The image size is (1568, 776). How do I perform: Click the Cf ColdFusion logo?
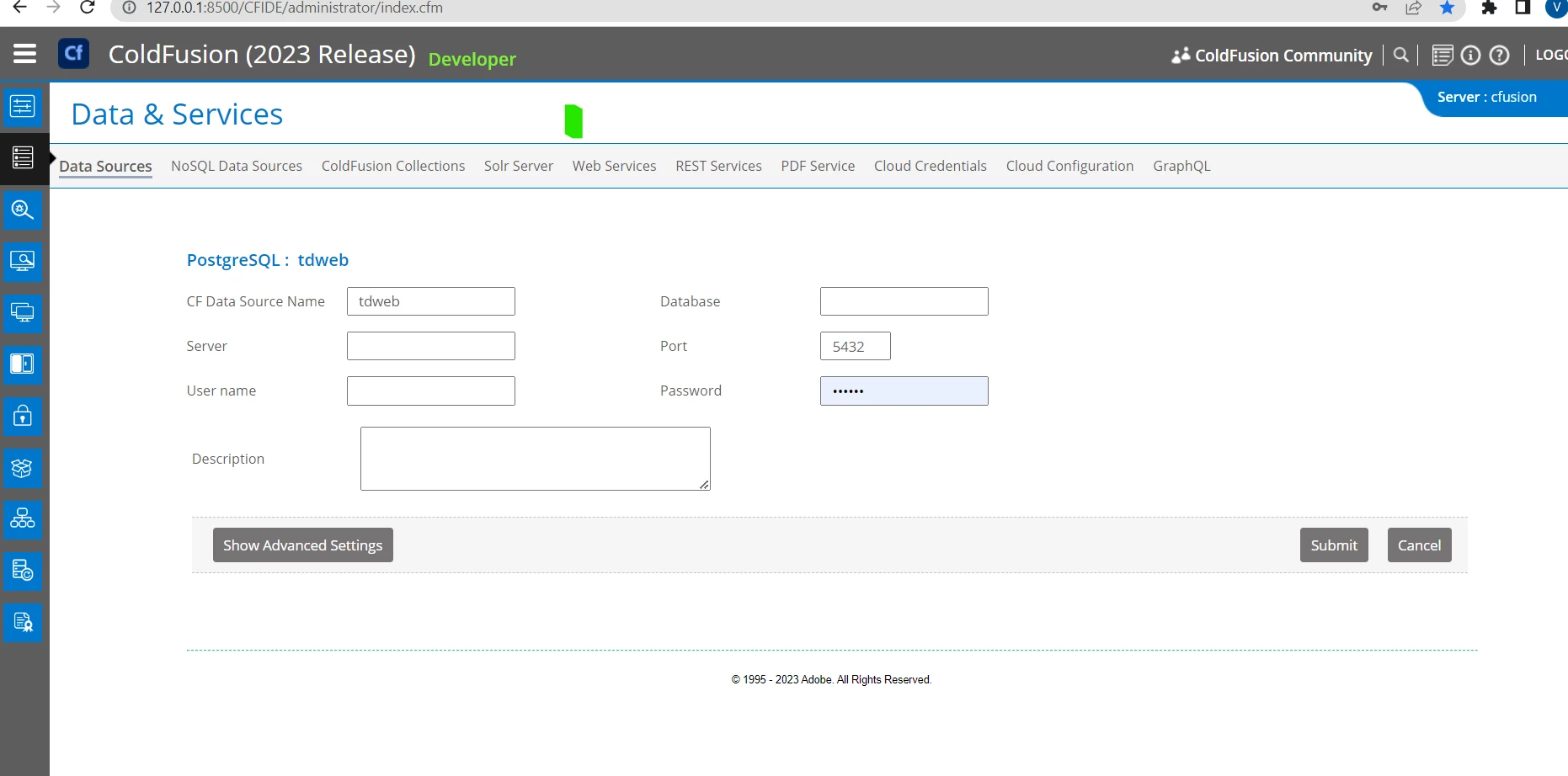[x=73, y=54]
